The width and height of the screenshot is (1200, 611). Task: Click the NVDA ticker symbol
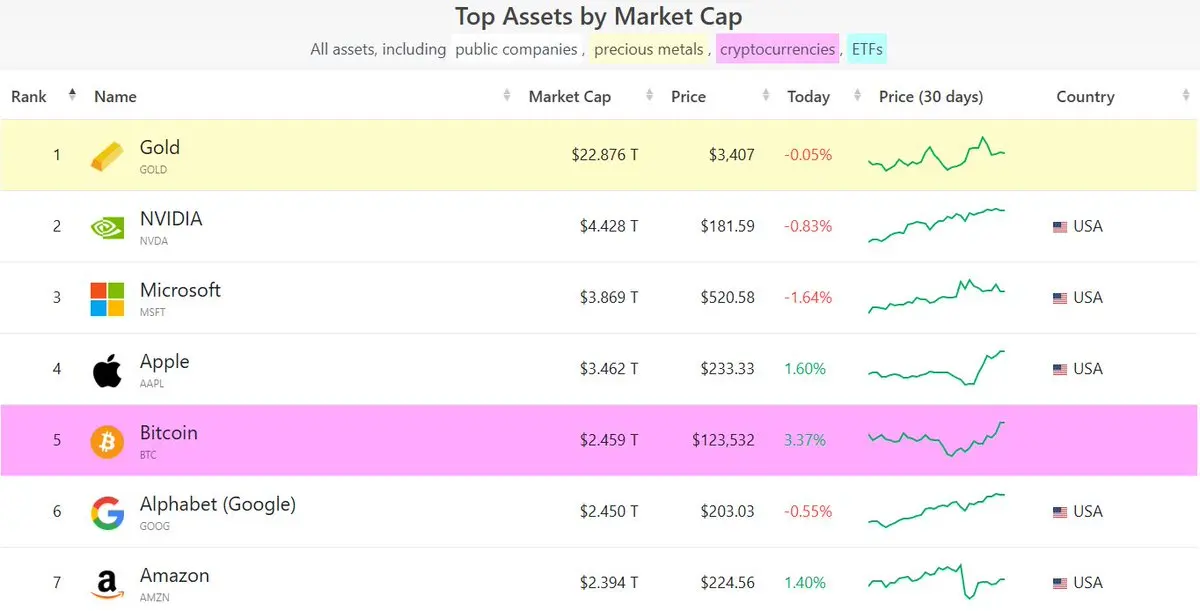click(x=153, y=241)
